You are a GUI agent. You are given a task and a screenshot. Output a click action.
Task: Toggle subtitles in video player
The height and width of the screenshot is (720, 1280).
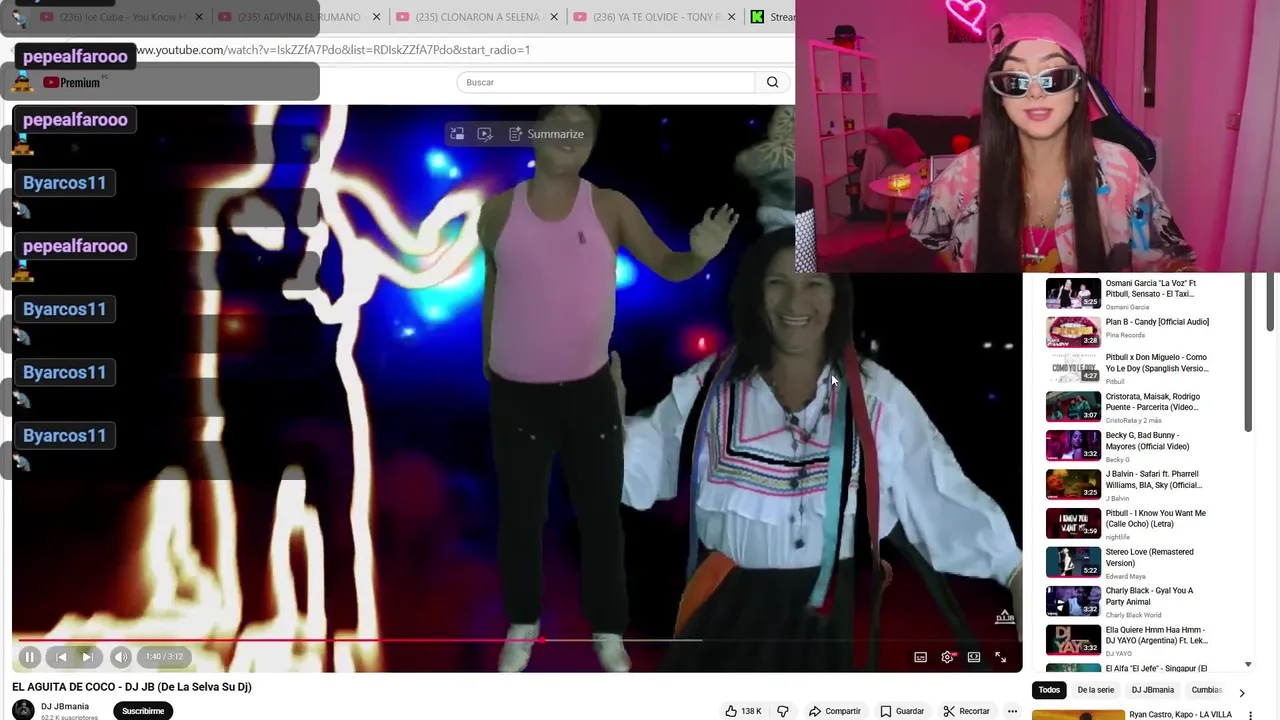920,657
